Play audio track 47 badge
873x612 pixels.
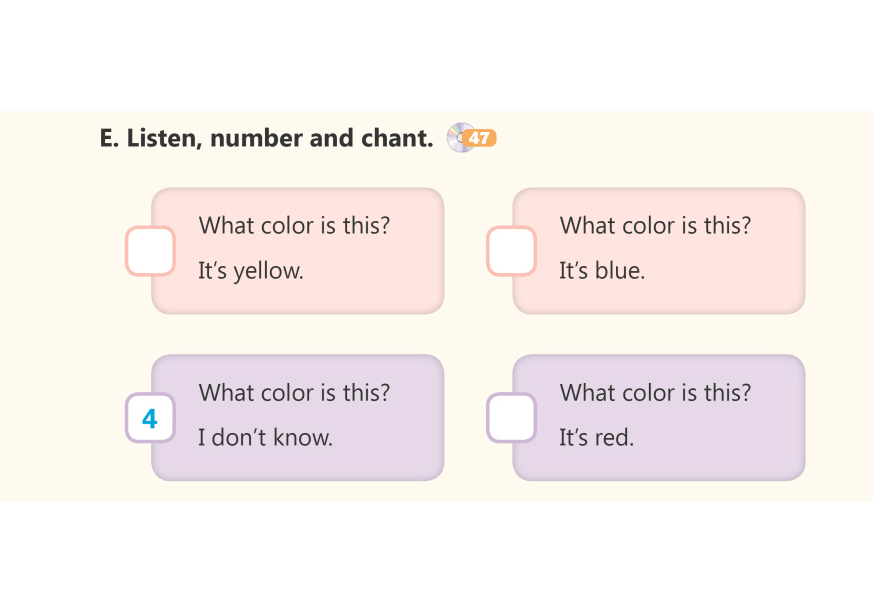(481, 138)
